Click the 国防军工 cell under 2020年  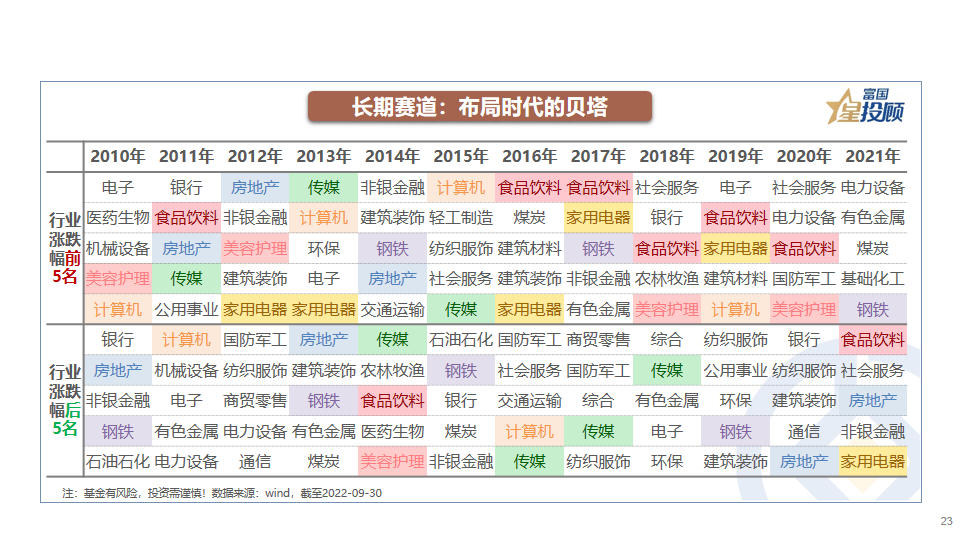804,279
